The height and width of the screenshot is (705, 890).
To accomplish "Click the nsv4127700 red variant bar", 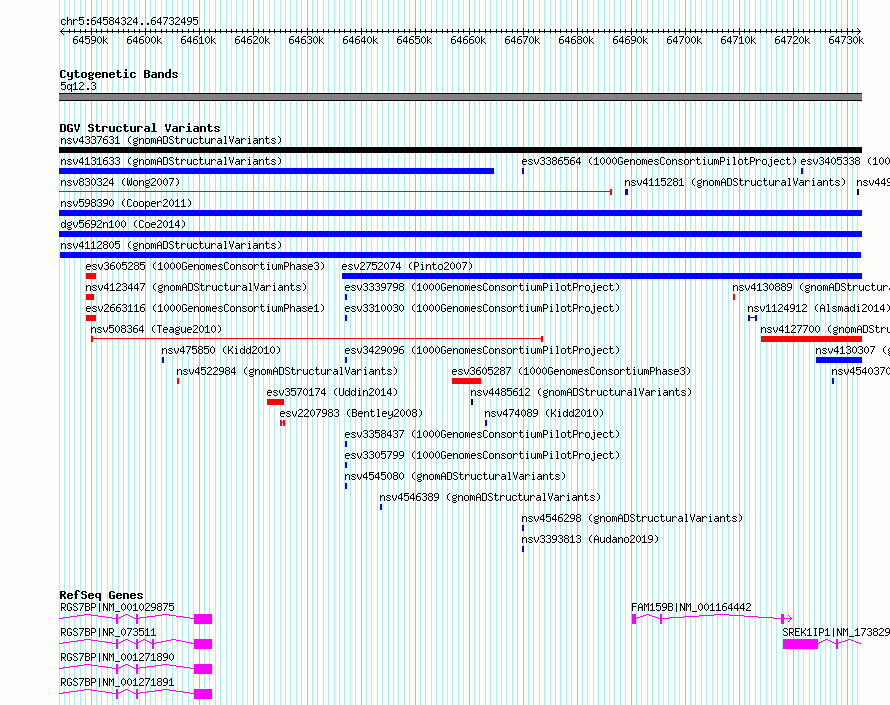I will point(811,339).
